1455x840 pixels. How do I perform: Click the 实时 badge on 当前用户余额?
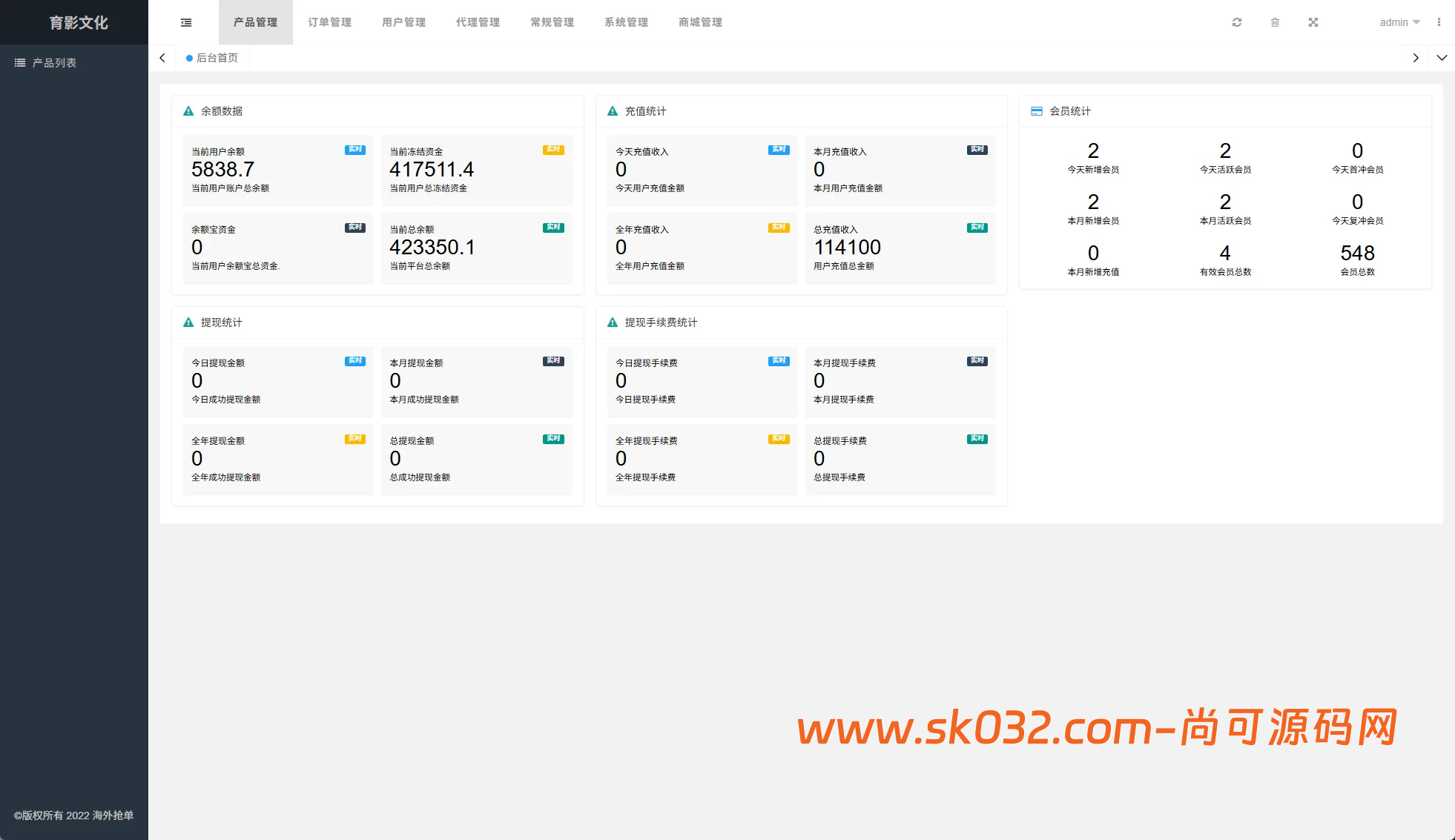click(x=354, y=150)
